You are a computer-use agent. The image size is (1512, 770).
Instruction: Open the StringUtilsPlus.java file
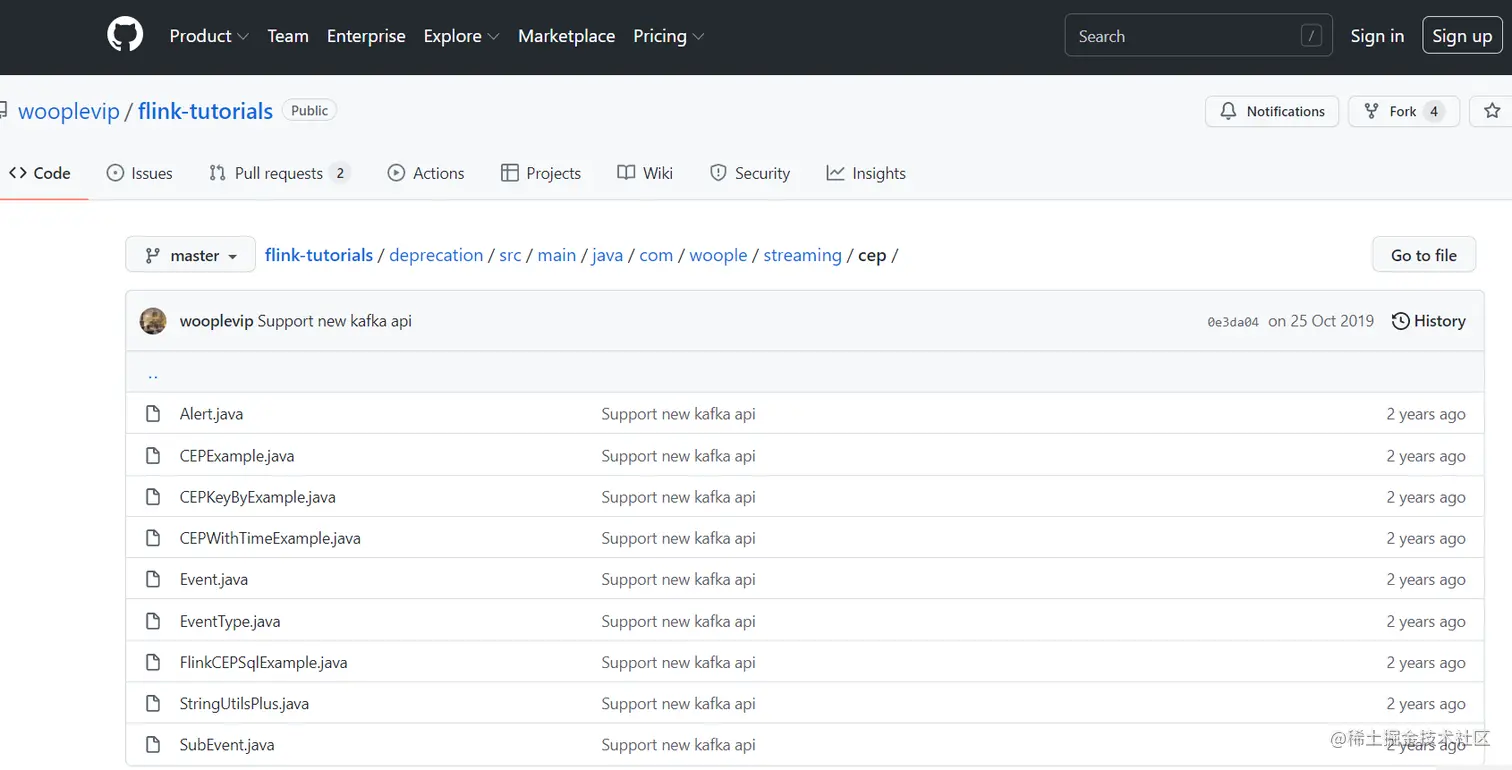pos(244,703)
